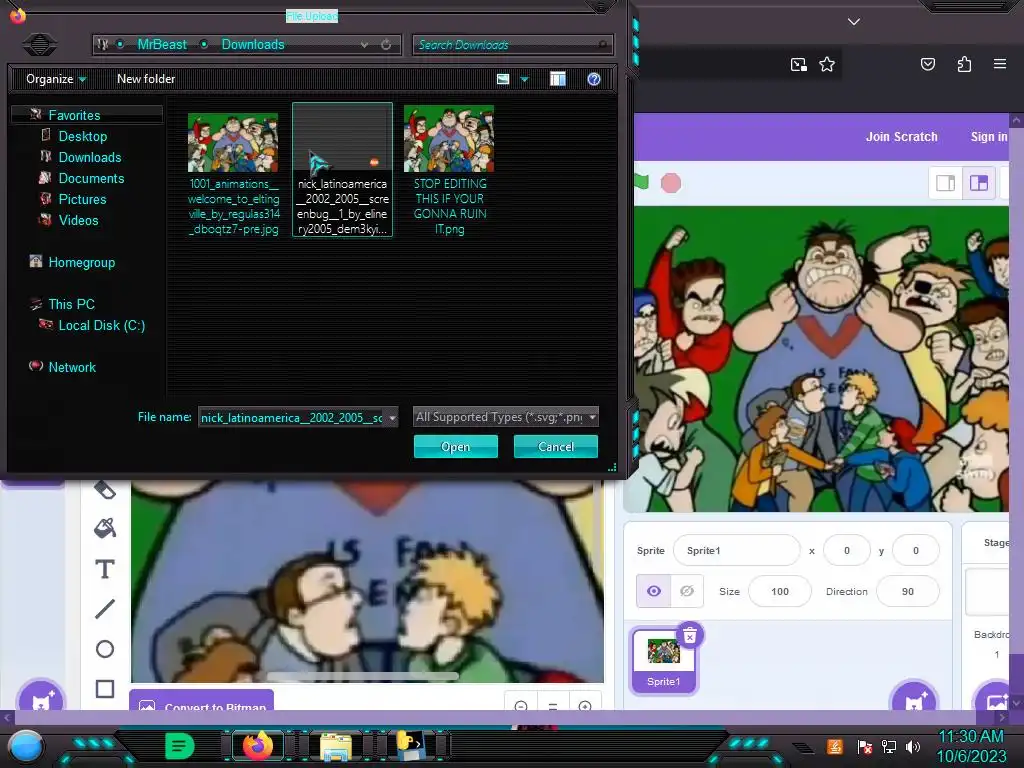Image resolution: width=1024 pixels, height=768 pixels.
Task: Refresh the Downloads folder listing
Action: click(x=386, y=44)
